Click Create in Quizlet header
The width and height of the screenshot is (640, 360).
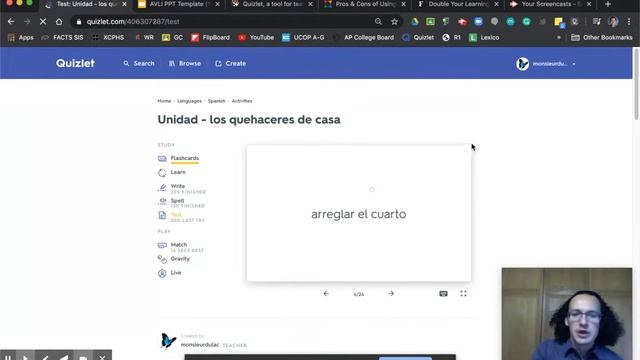(x=231, y=64)
